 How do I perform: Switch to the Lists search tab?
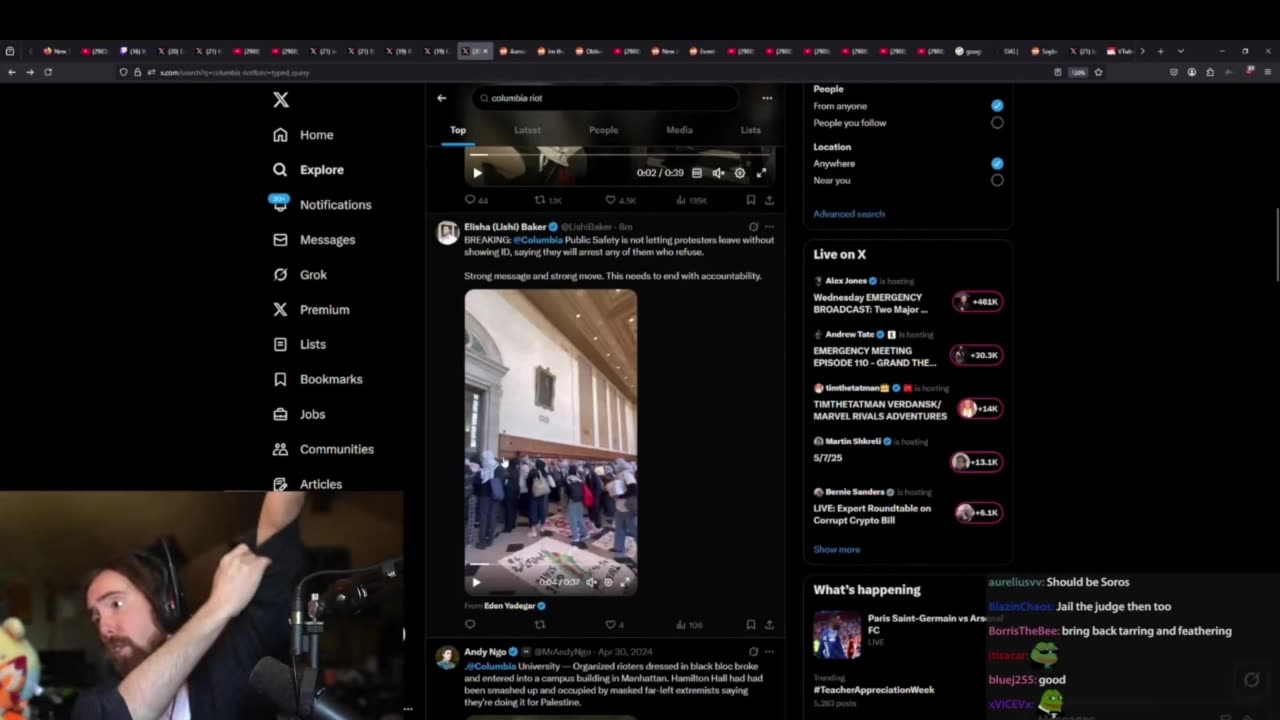750,130
